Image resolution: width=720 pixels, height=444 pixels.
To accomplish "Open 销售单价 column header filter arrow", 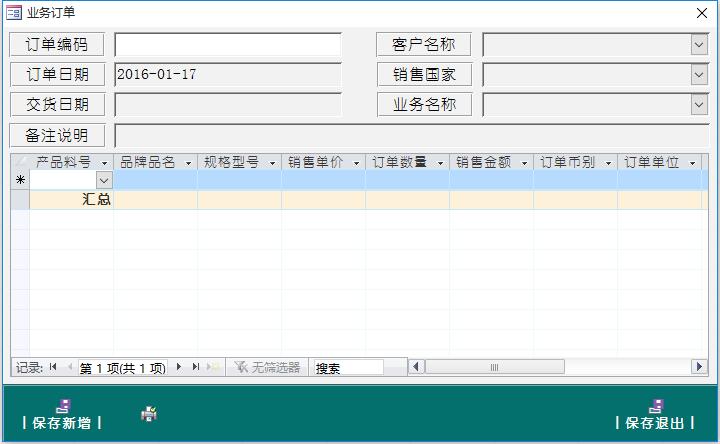I will click(356, 163).
